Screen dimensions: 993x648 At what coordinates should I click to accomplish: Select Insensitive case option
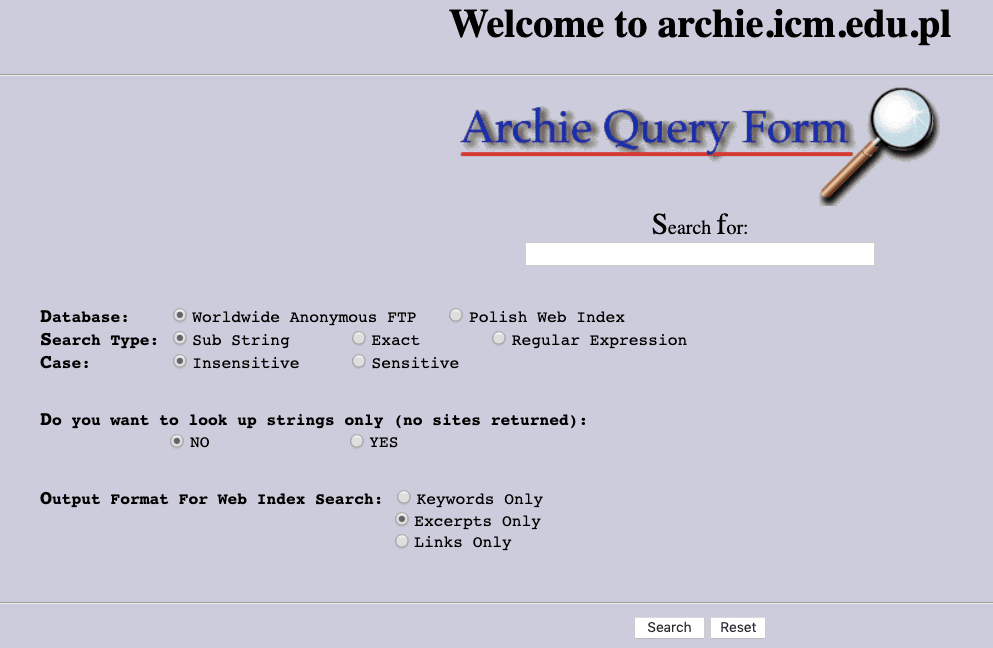[181, 362]
